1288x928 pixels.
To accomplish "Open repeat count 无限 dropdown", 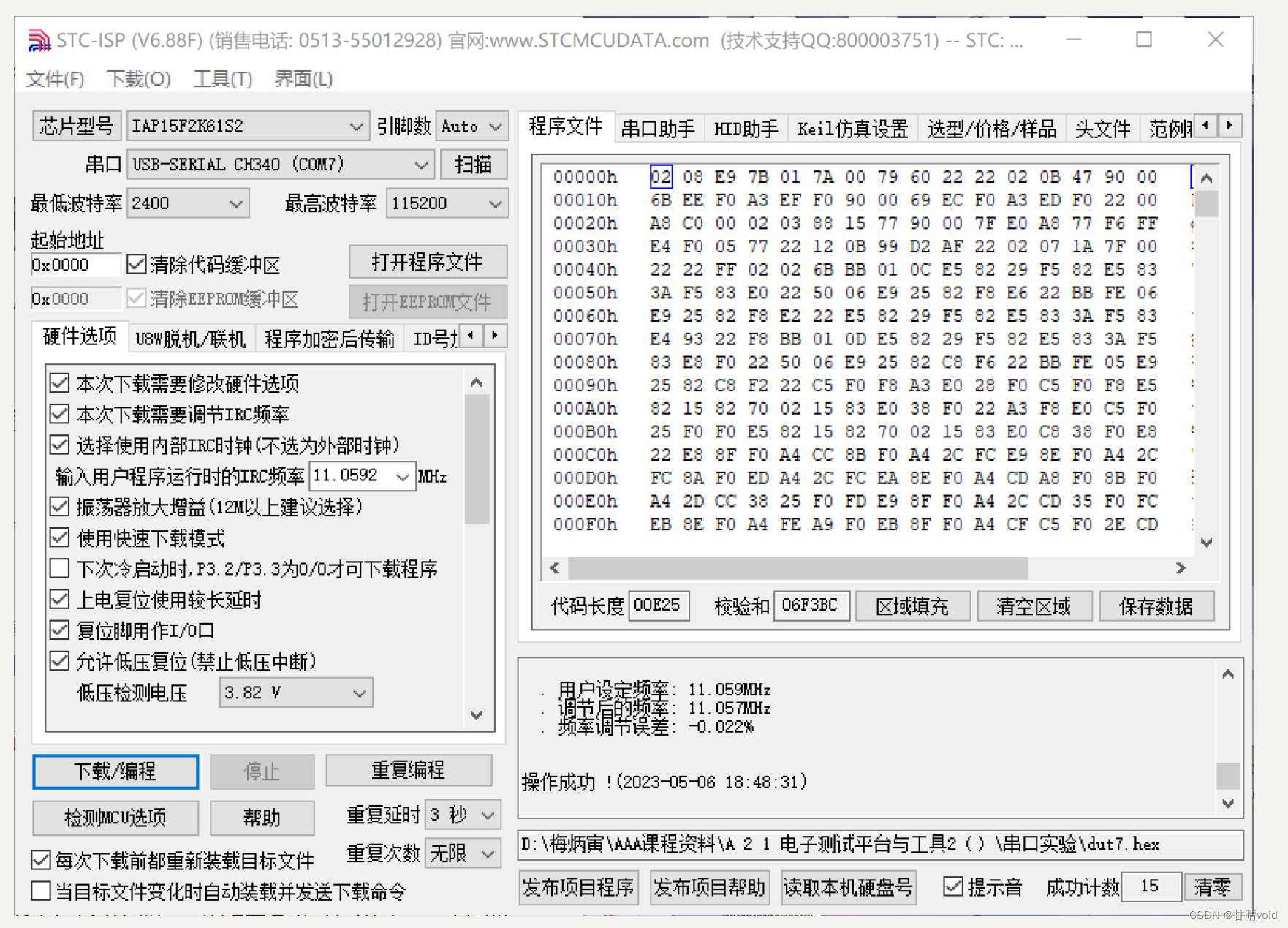I will 462,853.
